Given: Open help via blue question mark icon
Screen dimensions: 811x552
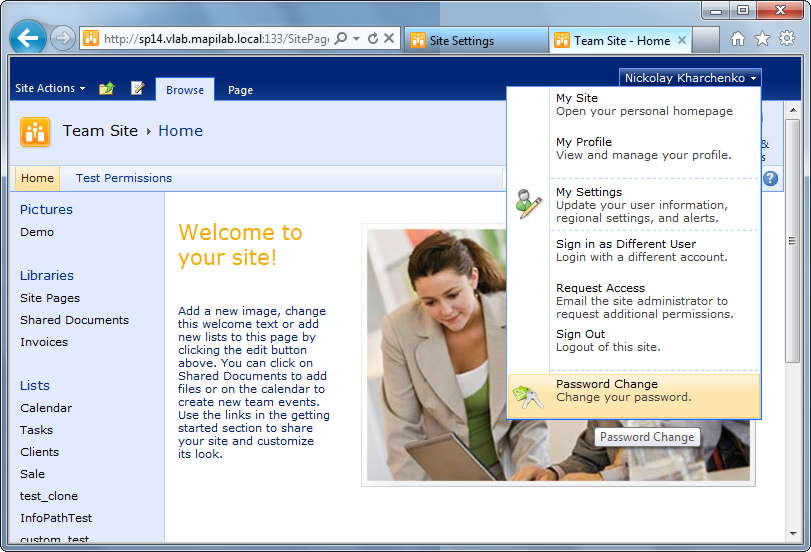Looking at the screenshot, I should [x=770, y=178].
